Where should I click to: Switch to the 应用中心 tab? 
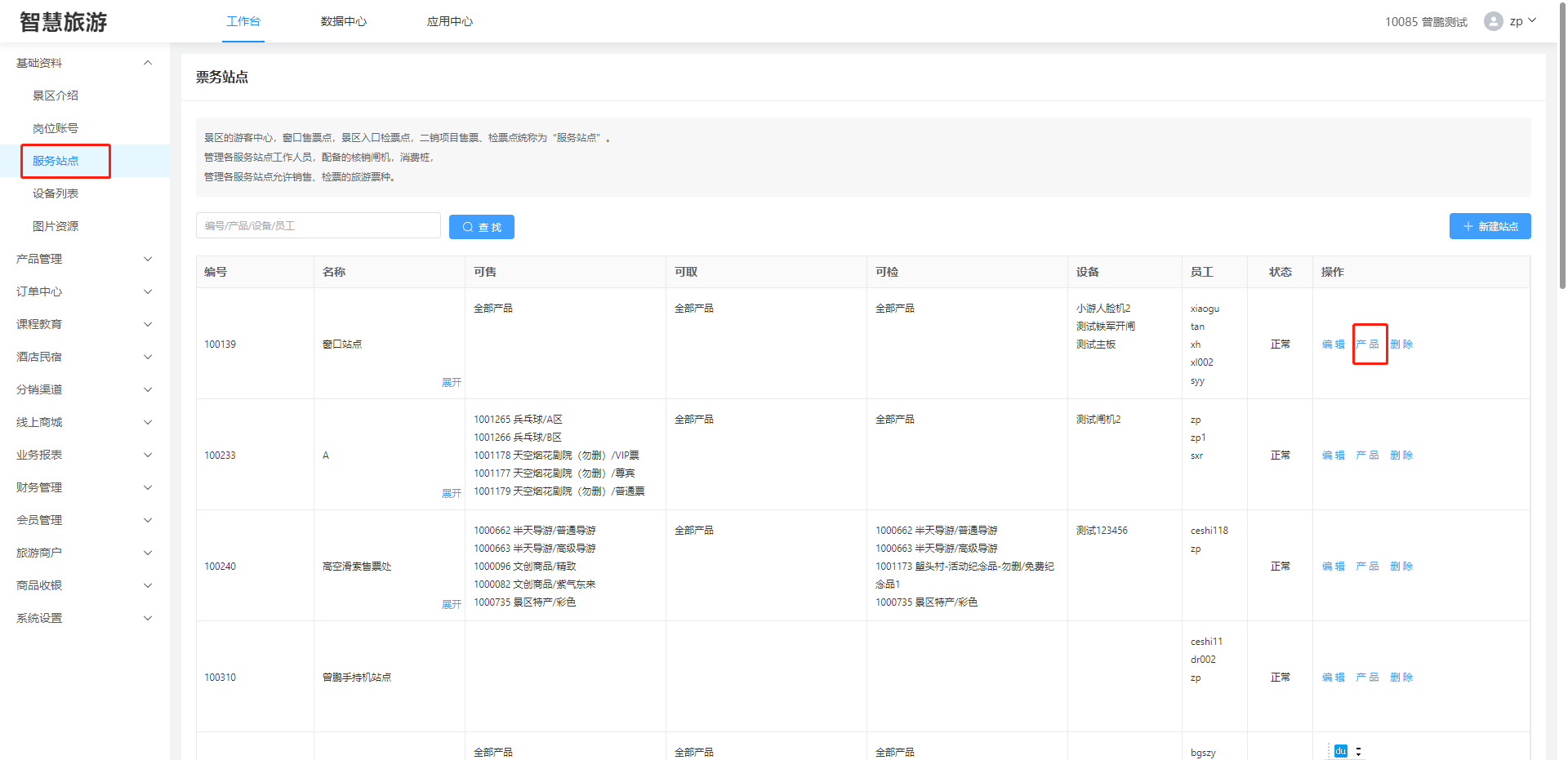449,21
